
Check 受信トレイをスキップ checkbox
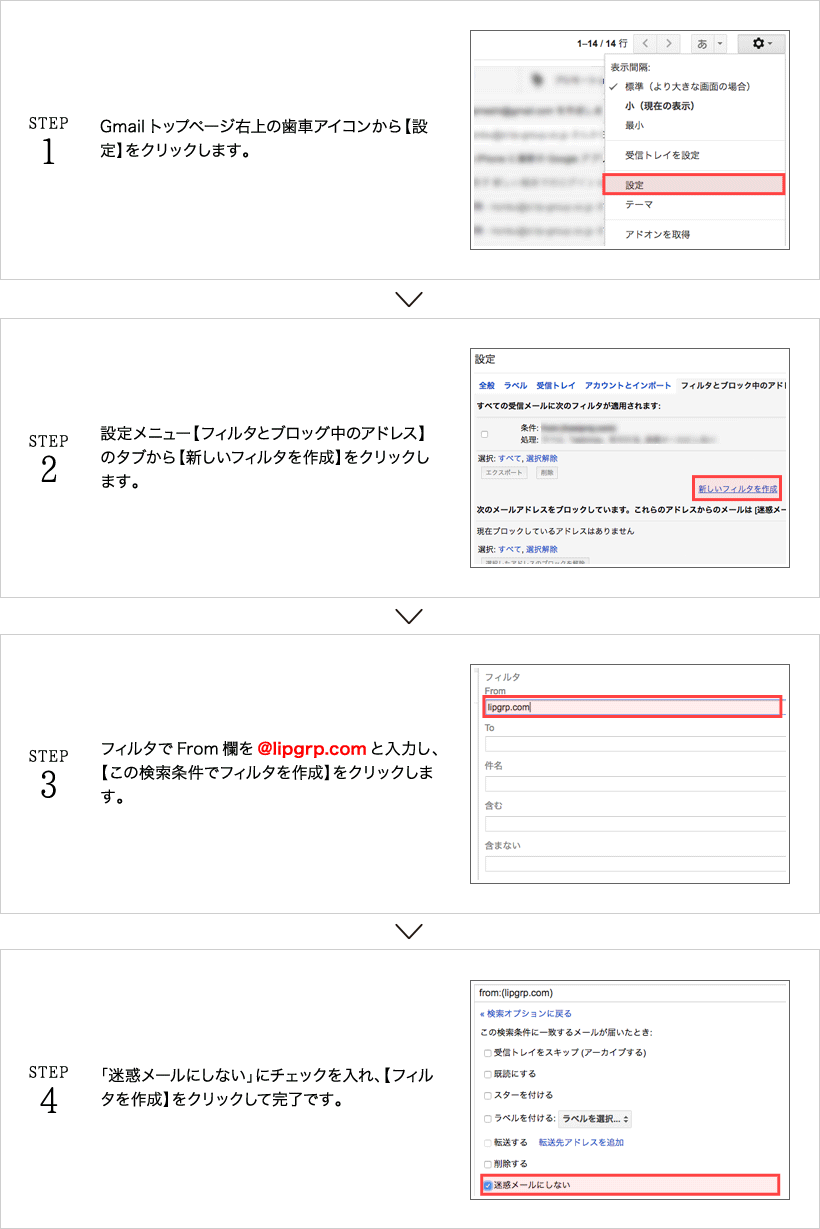(x=488, y=1053)
